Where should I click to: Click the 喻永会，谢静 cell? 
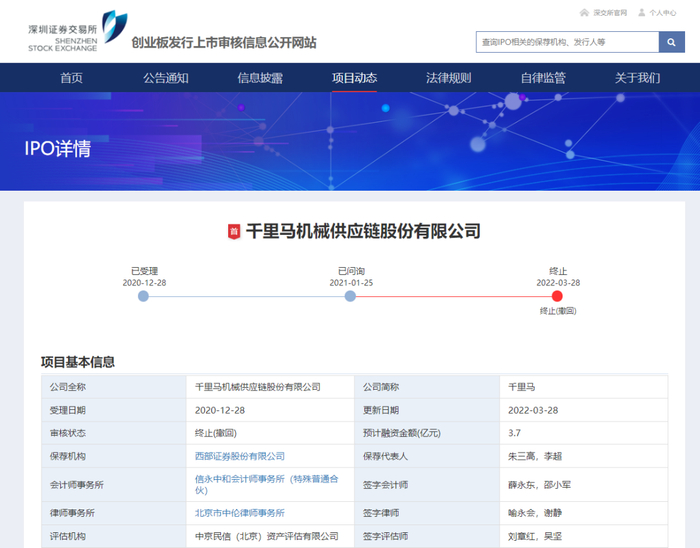pos(583,513)
